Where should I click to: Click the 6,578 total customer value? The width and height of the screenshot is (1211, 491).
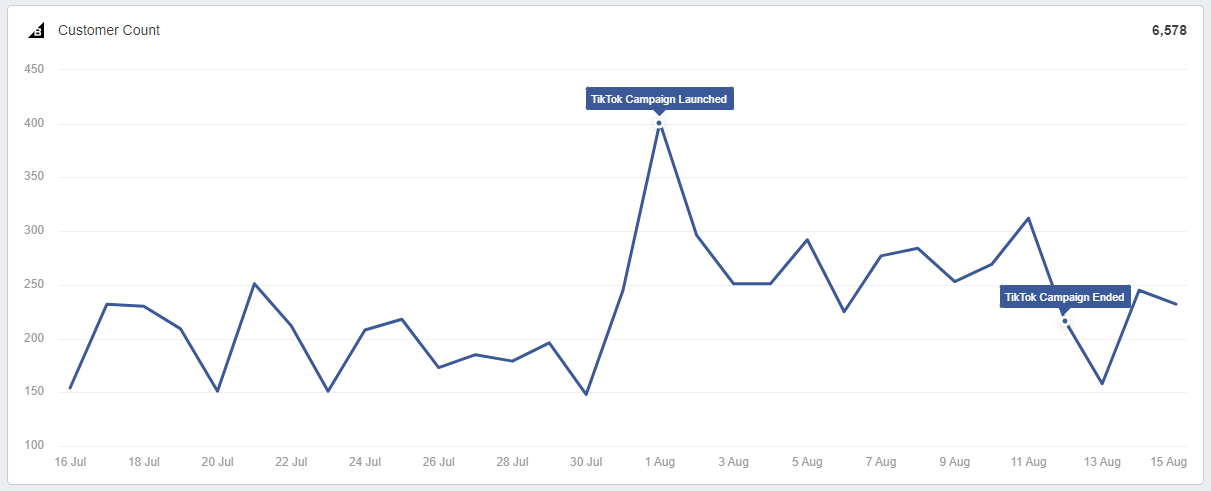1169,30
